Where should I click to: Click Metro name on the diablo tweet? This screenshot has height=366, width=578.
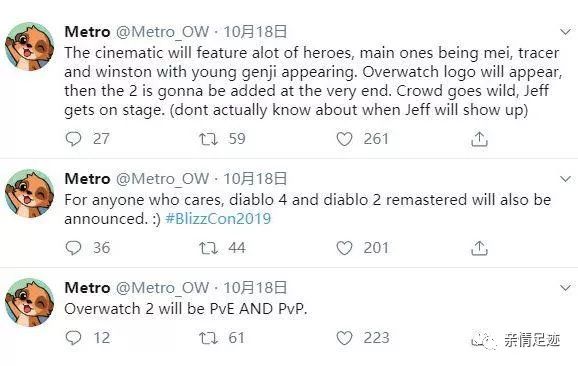pos(87,179)
